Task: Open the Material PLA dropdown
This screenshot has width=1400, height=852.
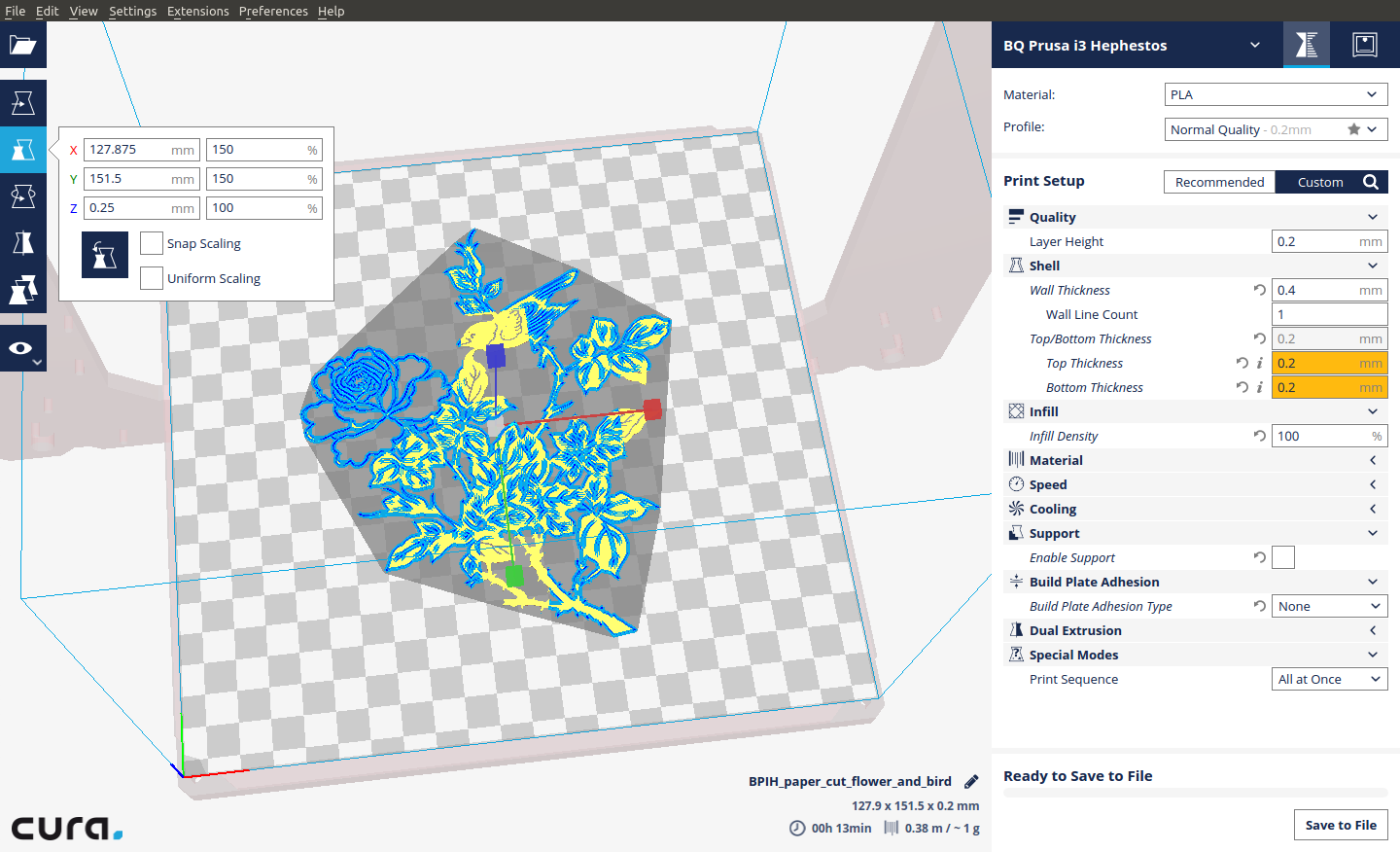Action: [x=1276, y=94]
